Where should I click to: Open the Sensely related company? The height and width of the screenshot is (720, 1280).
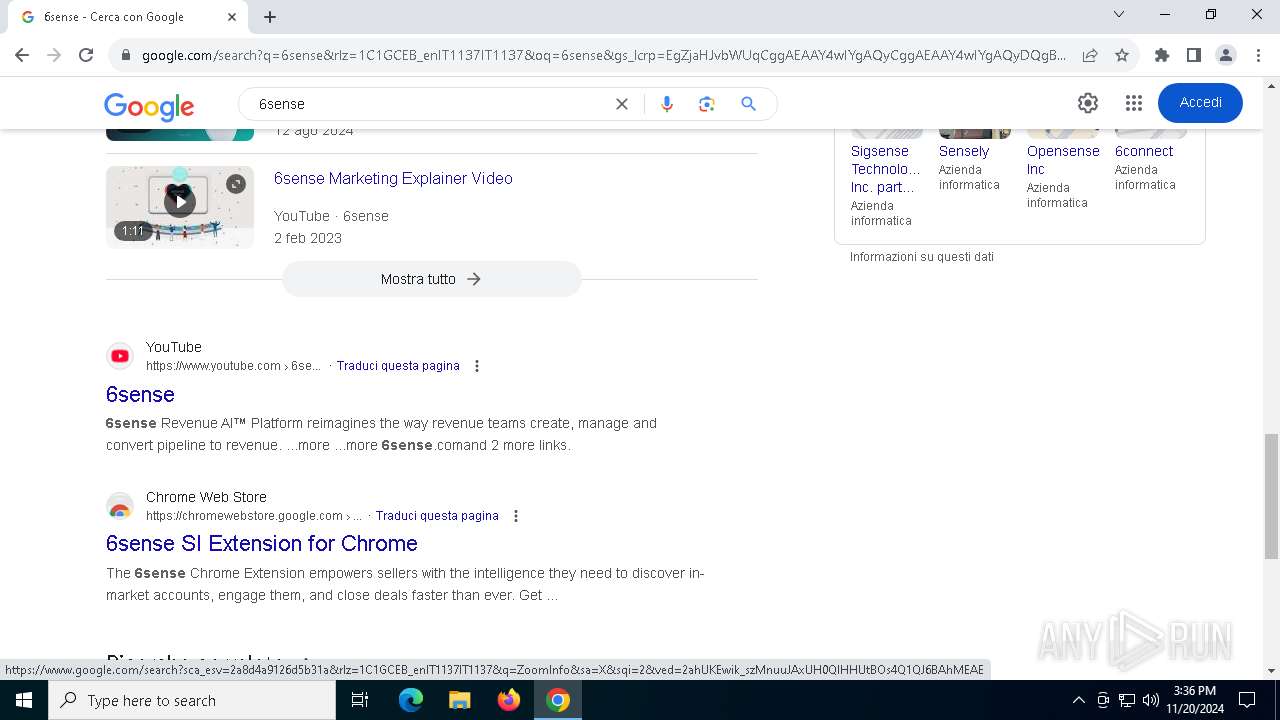tap(964, 151)
